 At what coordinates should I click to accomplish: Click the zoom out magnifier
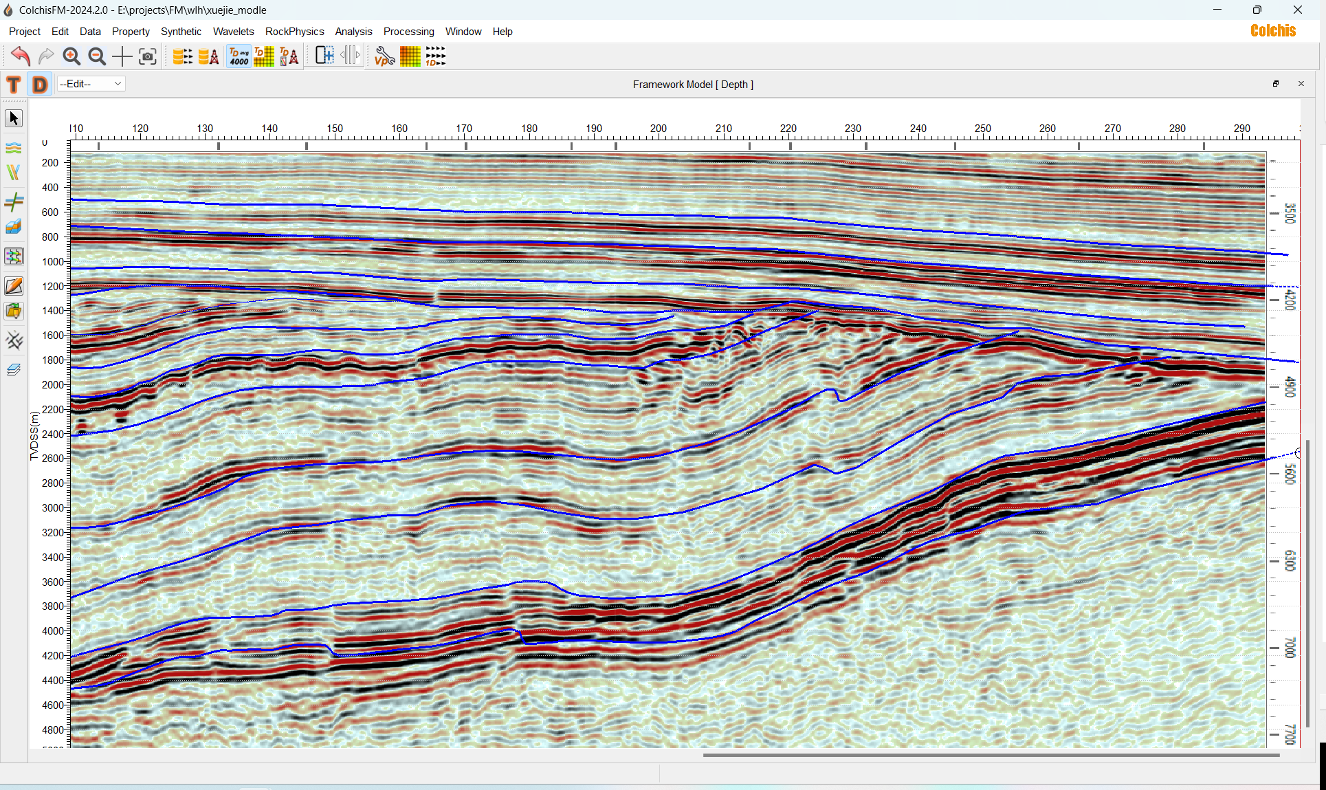[x=97, y=56]
